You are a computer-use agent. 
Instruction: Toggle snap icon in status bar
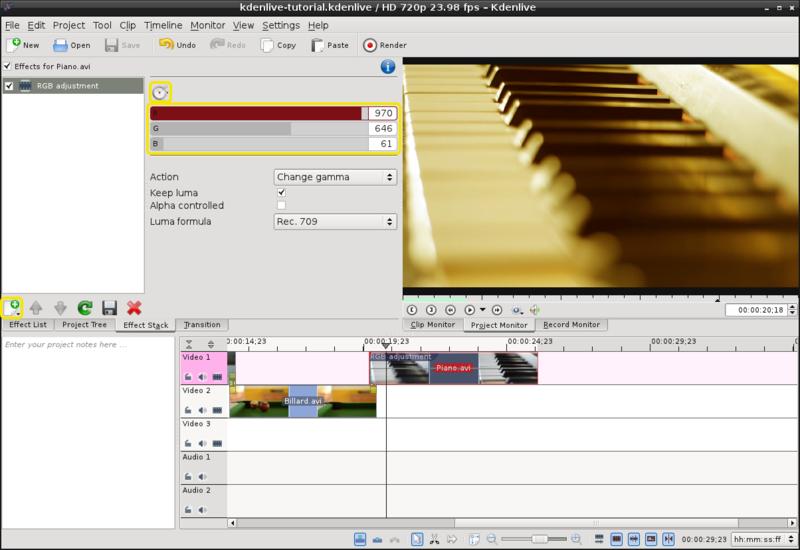point(668,539)
